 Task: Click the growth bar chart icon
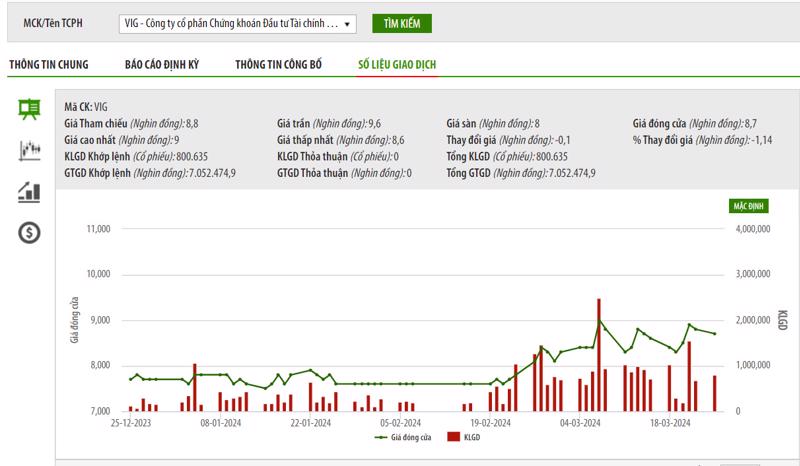click(30, 192)
